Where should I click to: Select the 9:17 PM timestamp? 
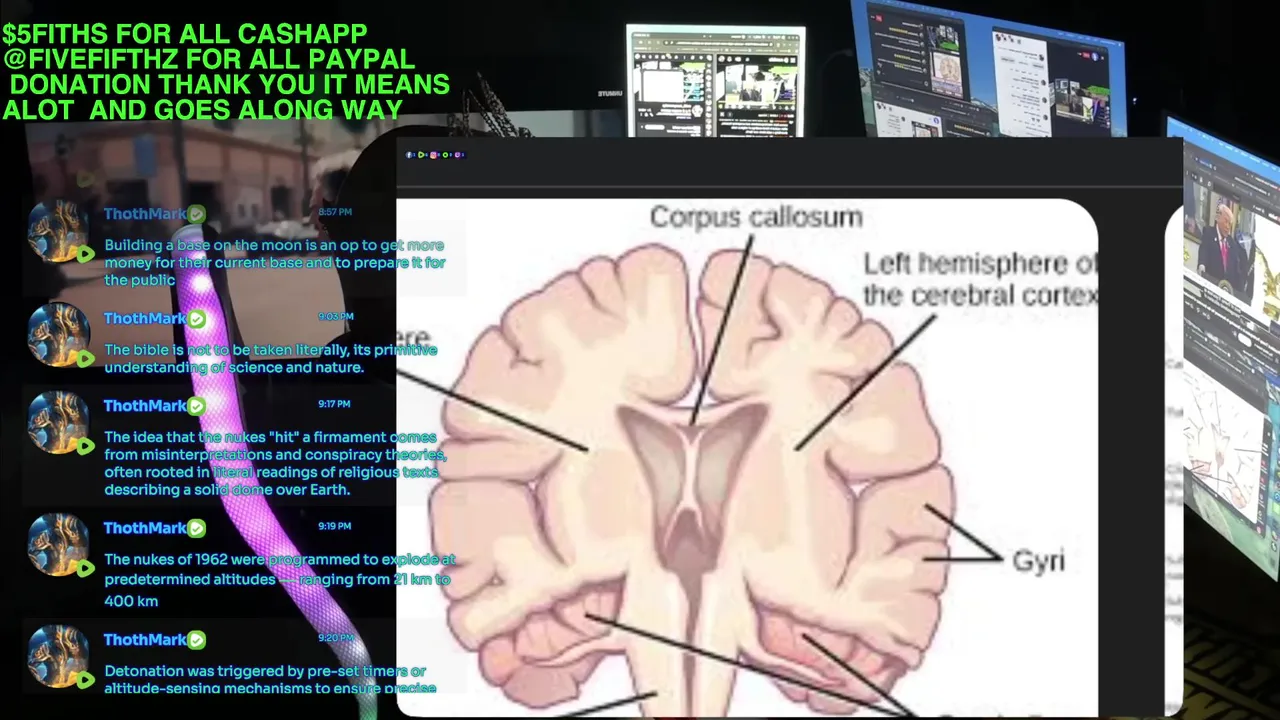point(335,404)
